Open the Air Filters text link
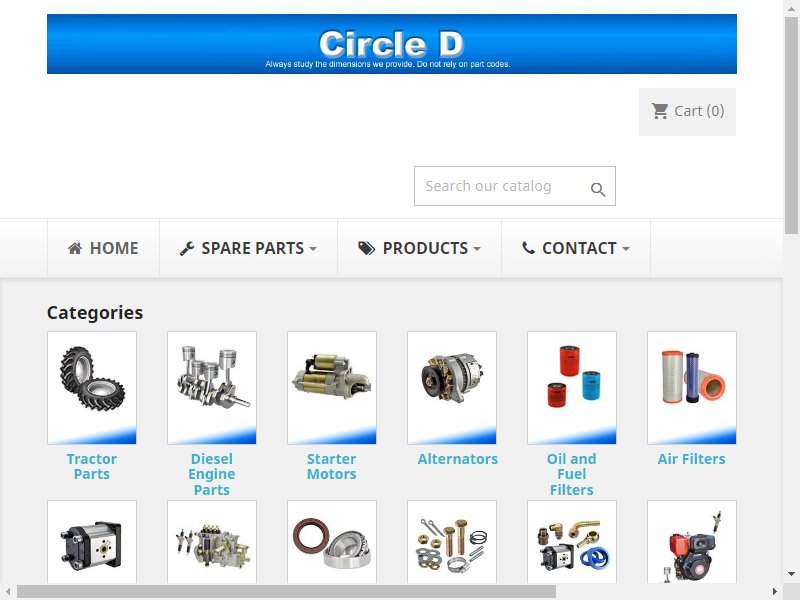This screenshot has height=600, width=800. 691,459
